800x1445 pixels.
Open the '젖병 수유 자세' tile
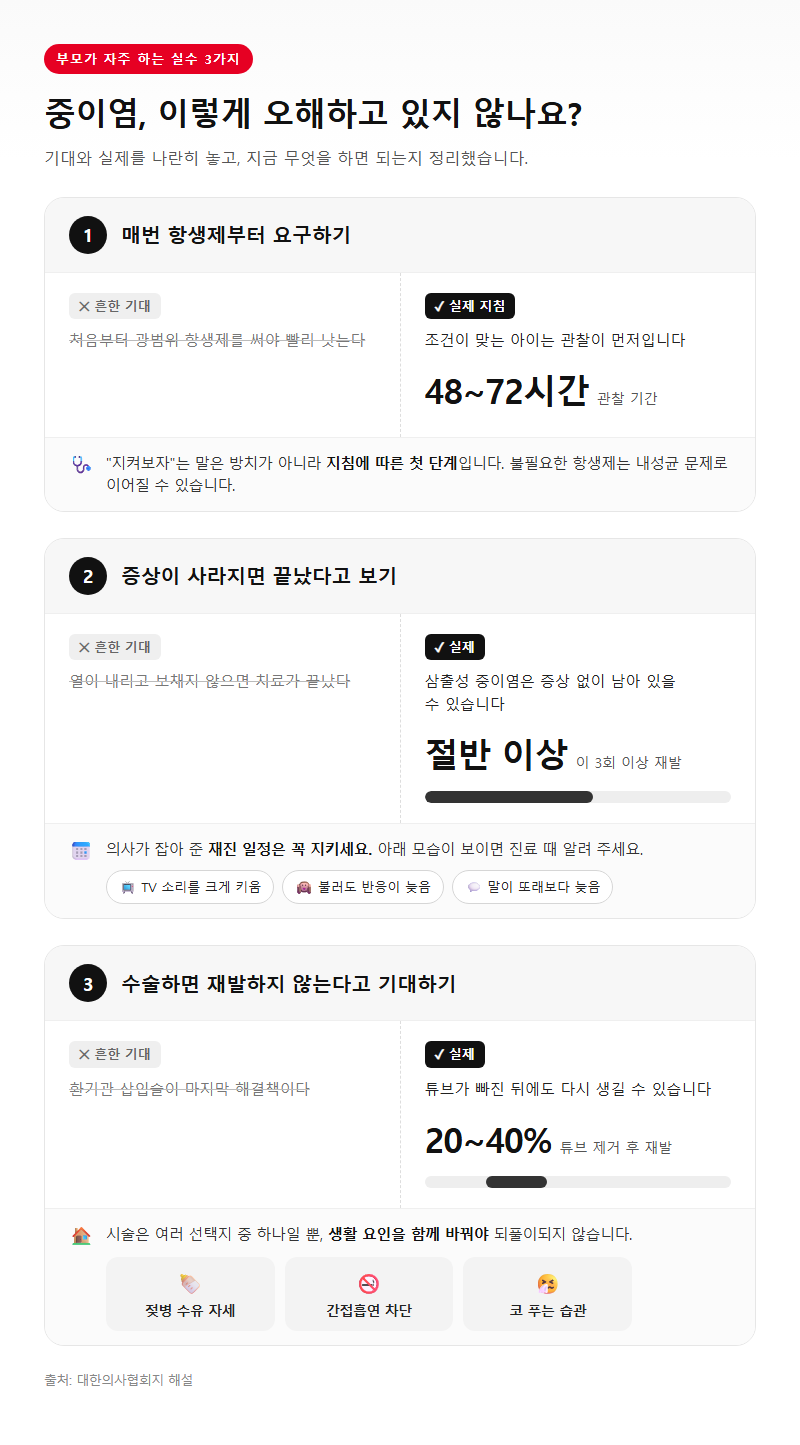coord(190,1294)
